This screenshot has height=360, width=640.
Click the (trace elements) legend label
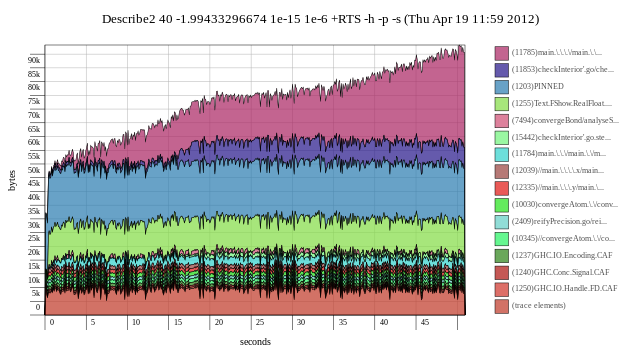539,305
